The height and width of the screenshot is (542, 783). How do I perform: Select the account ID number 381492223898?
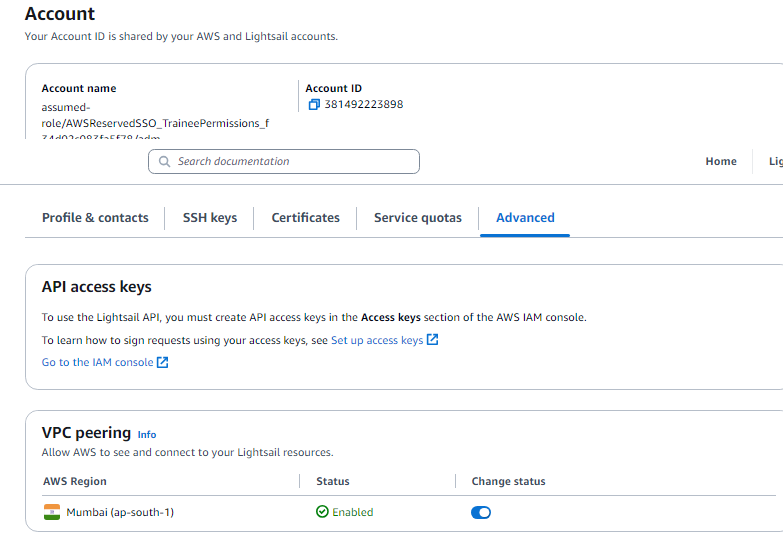(364, 104)
